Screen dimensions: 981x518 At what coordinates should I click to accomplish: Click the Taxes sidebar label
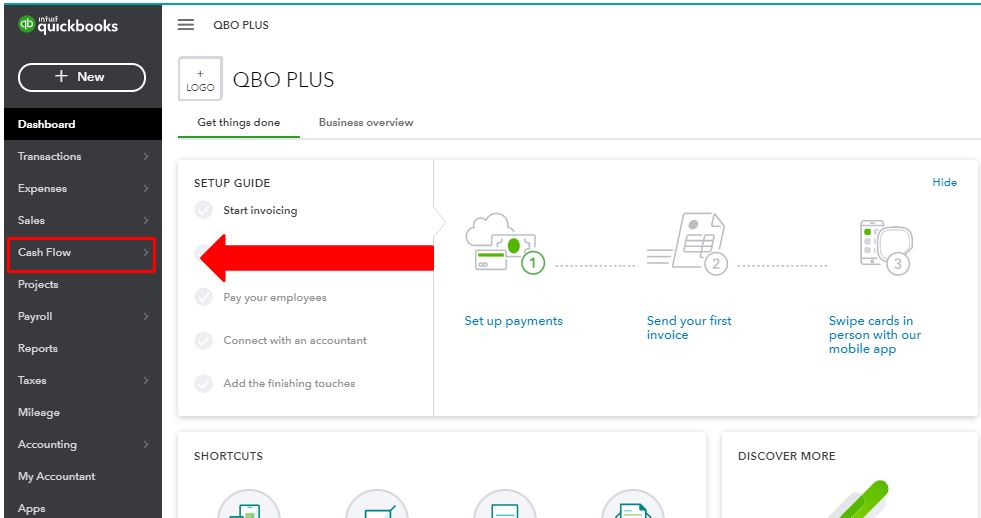32,380
